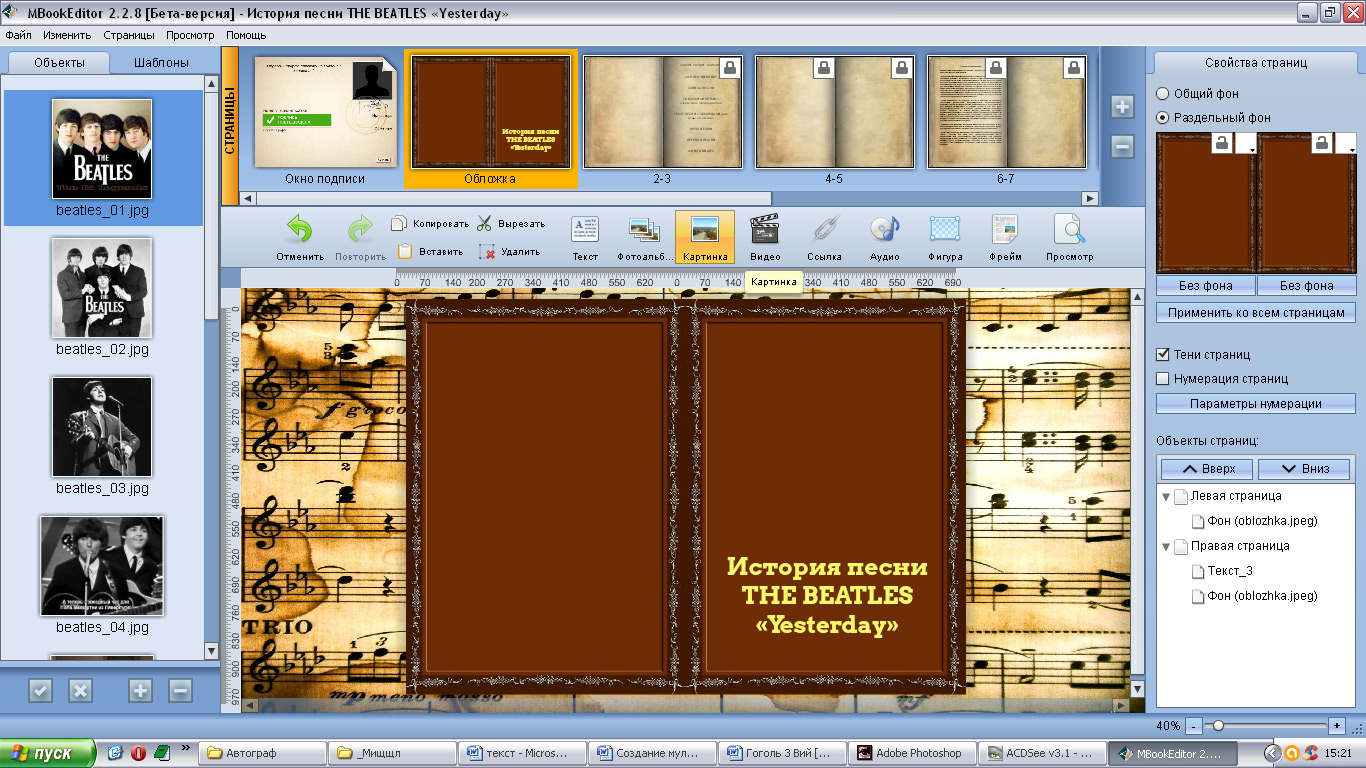Screen dimensions: 1366x768
Task: Click lock icon on pages 2-3 thumbnail
Action: (730, 68)
